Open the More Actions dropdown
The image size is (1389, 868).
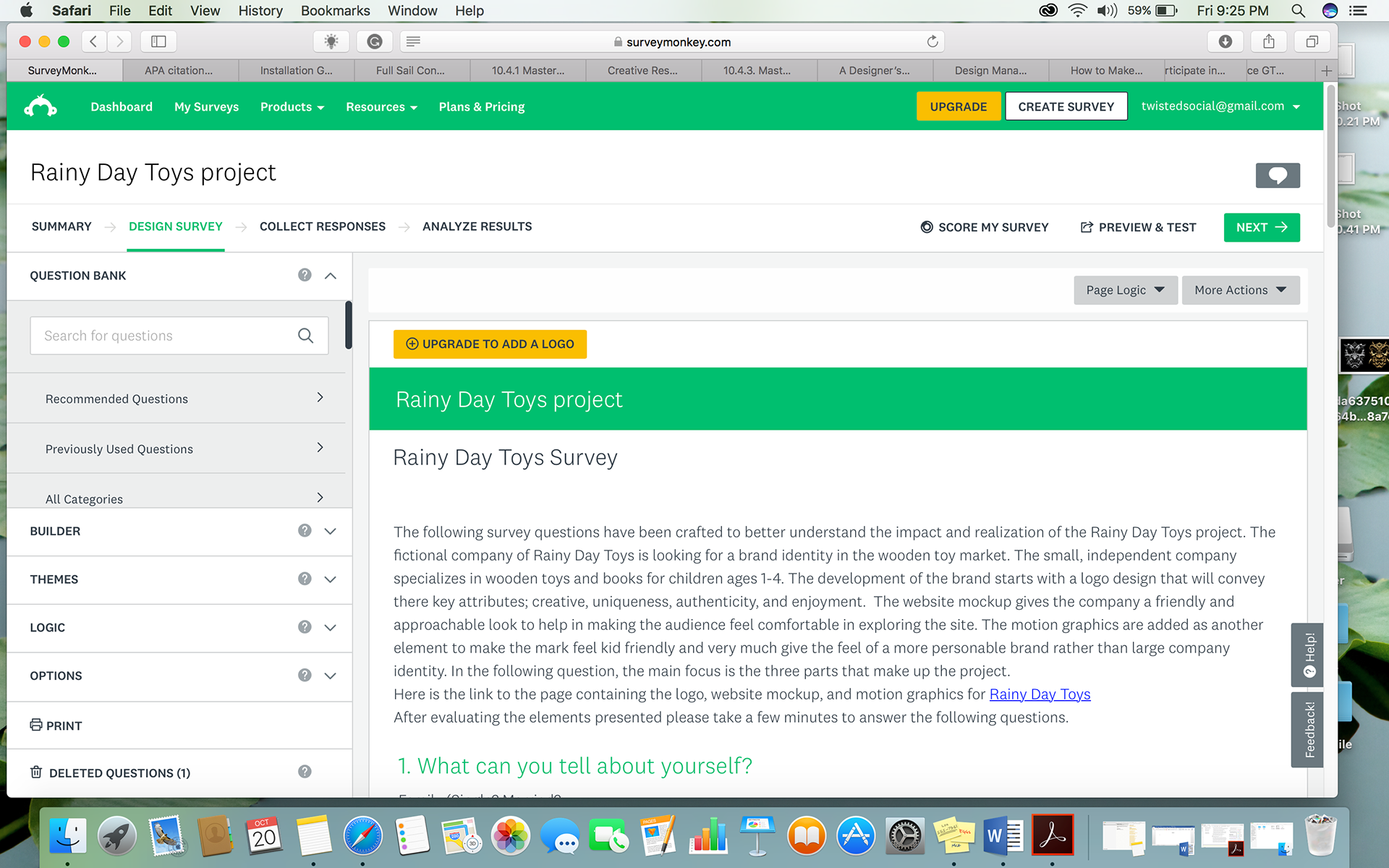[1240, 290]
